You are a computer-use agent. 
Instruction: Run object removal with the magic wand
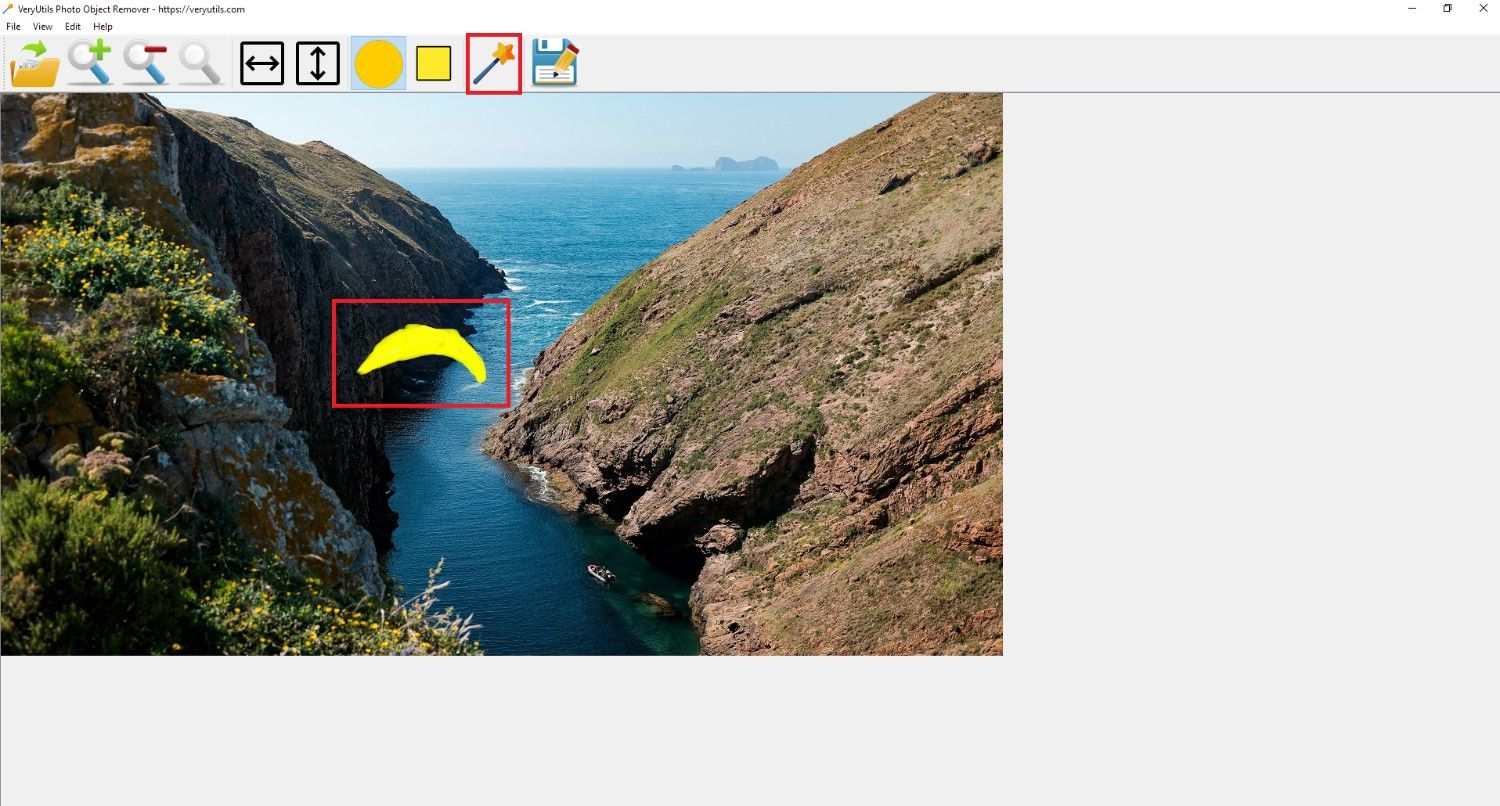pyautogui.click(x=494, y=64)
